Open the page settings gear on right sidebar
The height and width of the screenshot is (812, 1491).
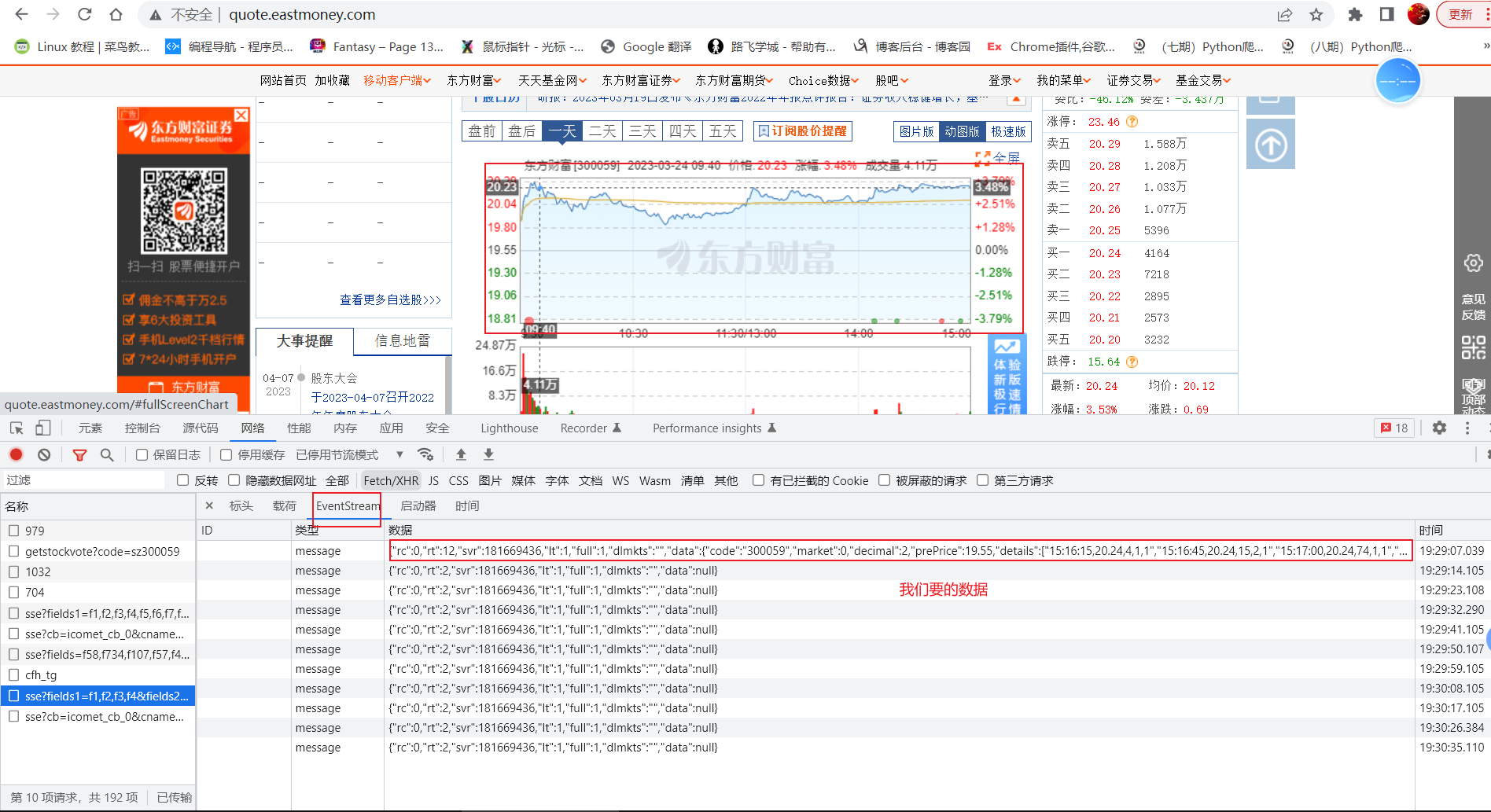click(1473, 263)
